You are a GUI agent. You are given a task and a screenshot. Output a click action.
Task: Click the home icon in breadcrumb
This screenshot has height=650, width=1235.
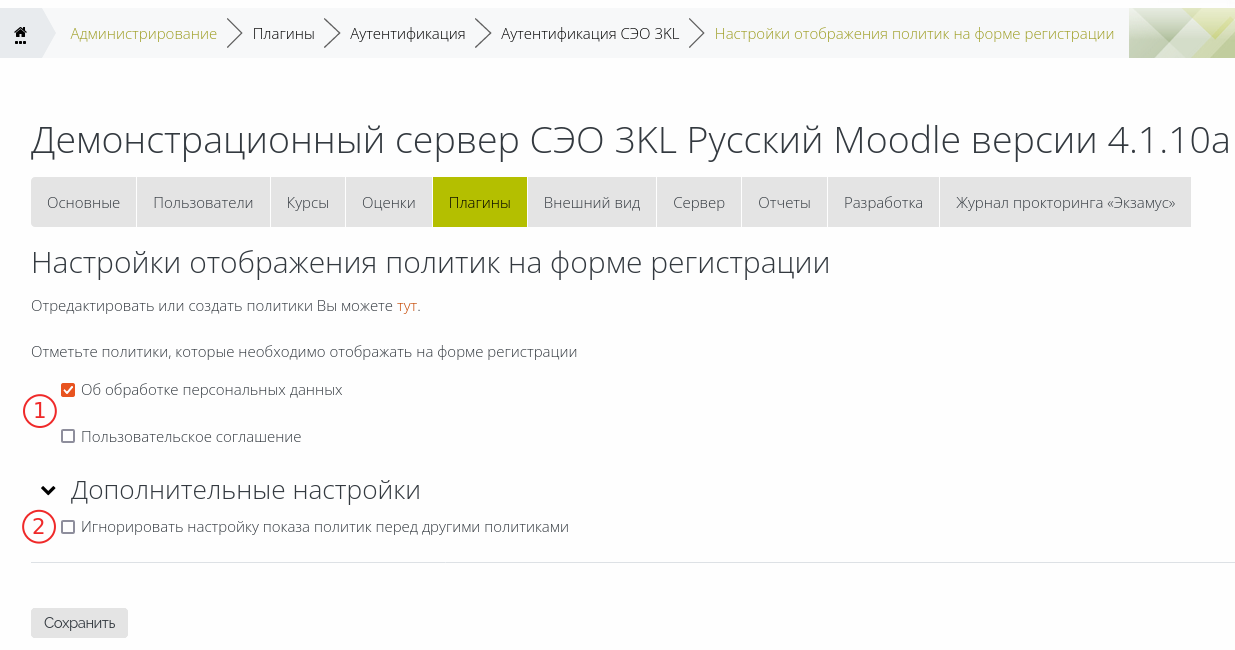[20, 33]
